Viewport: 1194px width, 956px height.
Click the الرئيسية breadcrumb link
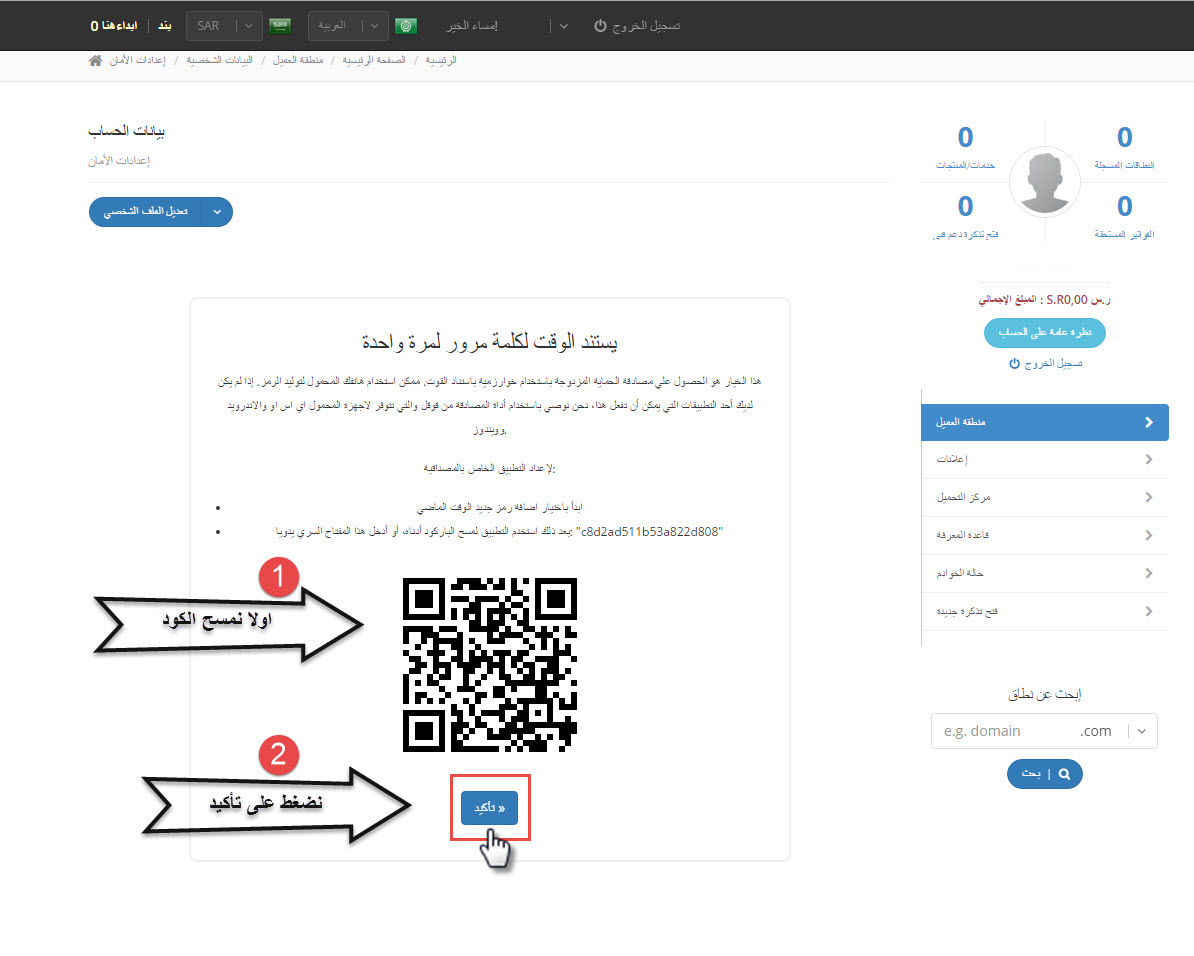coord(441,60)
